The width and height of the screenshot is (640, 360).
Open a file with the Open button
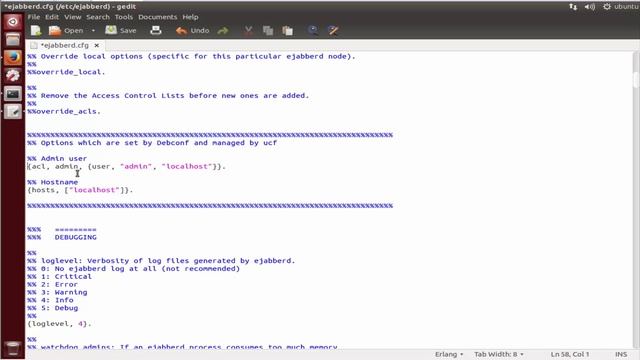66,31
